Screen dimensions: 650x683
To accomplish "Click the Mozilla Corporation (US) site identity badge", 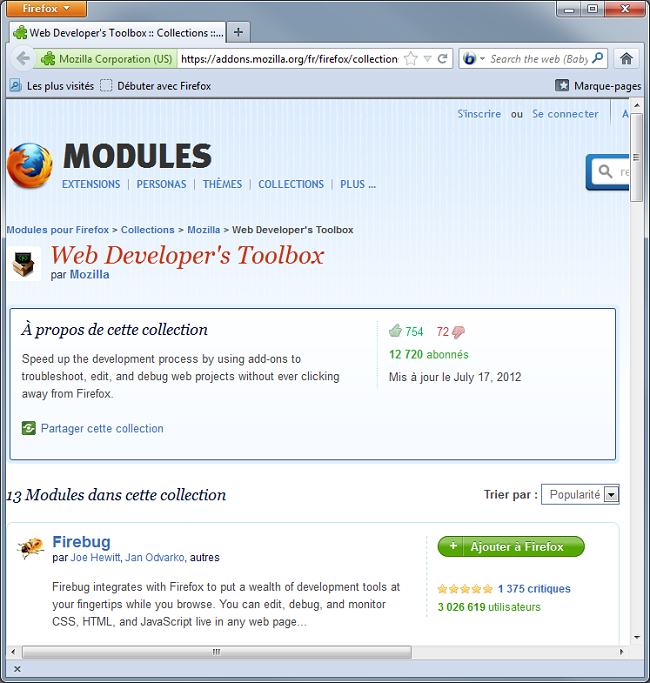I will 108,59.
